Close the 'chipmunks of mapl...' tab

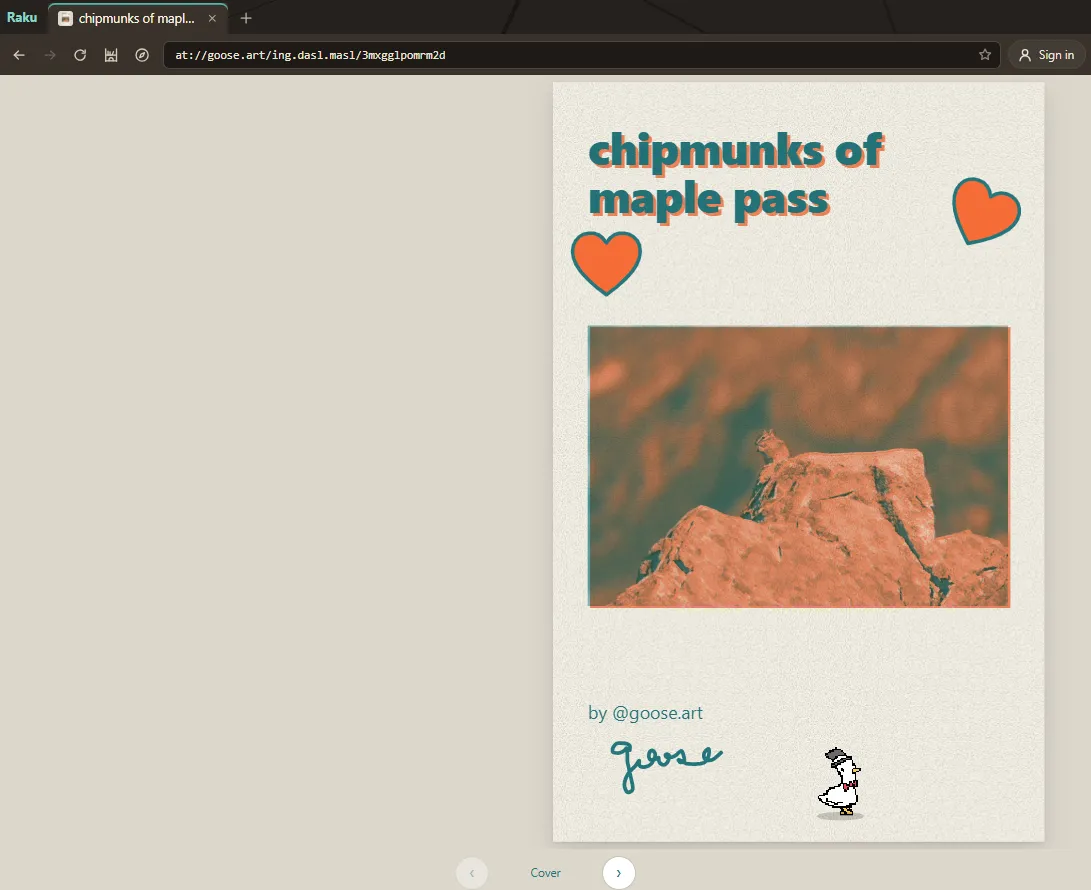click(x=212, y=19)
